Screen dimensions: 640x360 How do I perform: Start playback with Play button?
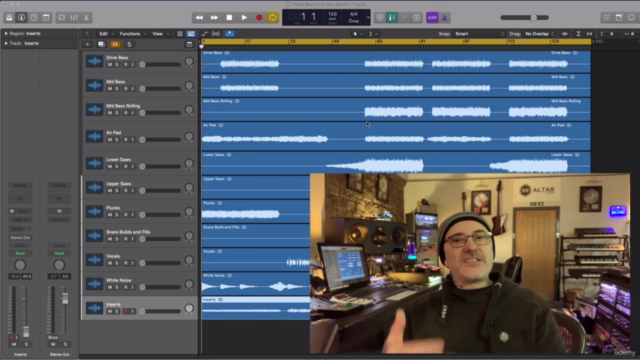(244, 18)
